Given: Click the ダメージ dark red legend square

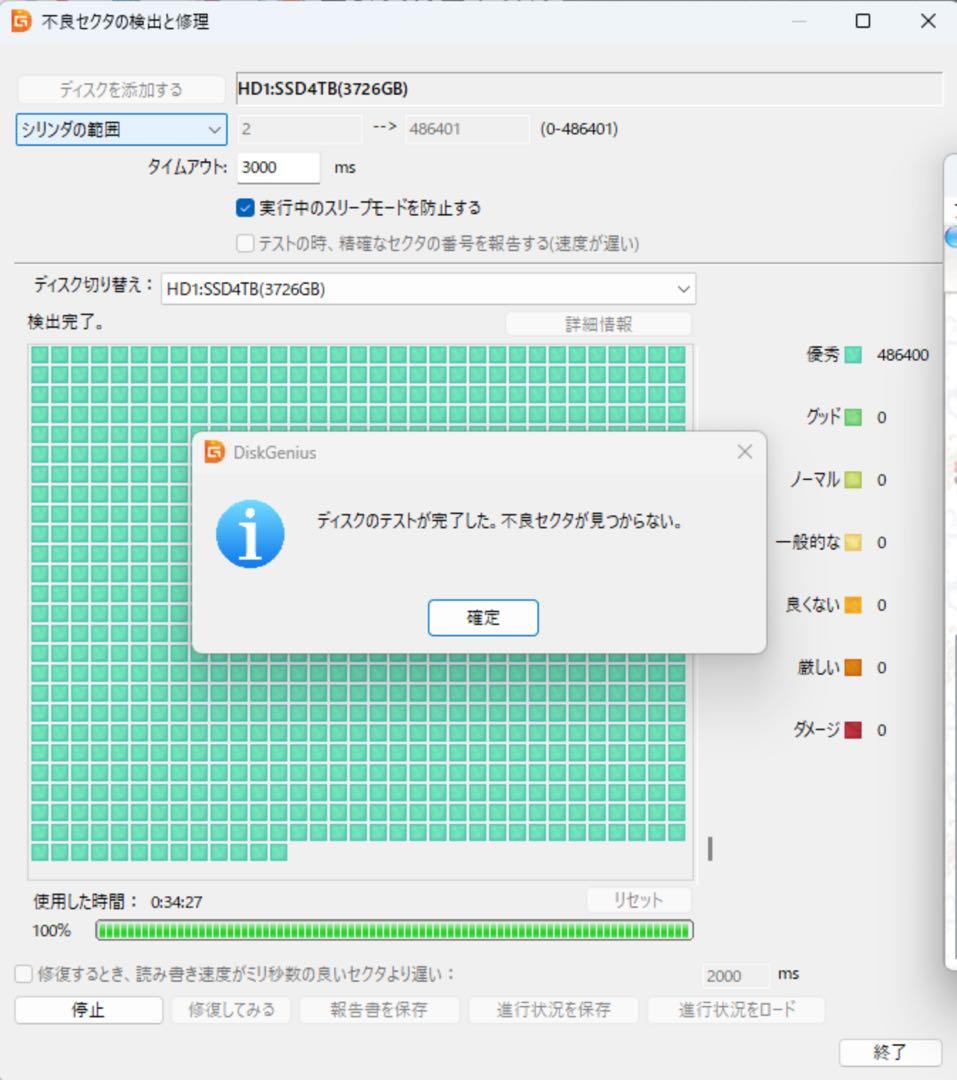Looking at the screenshot, I should point(851,730).
